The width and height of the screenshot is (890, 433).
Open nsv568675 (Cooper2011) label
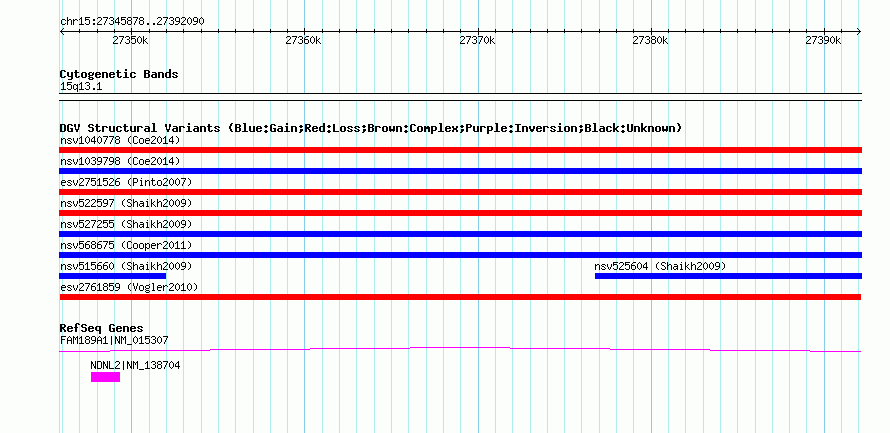(126, 245)
